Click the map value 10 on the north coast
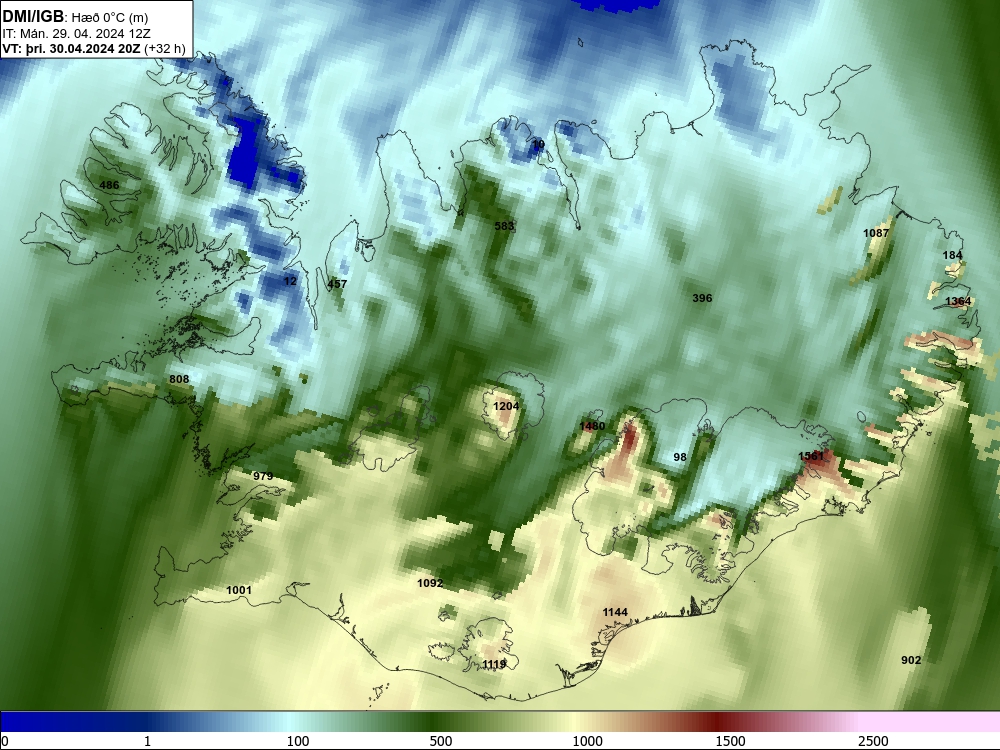Viewport: 1000px width, 750px height. (x=538, y=144)
